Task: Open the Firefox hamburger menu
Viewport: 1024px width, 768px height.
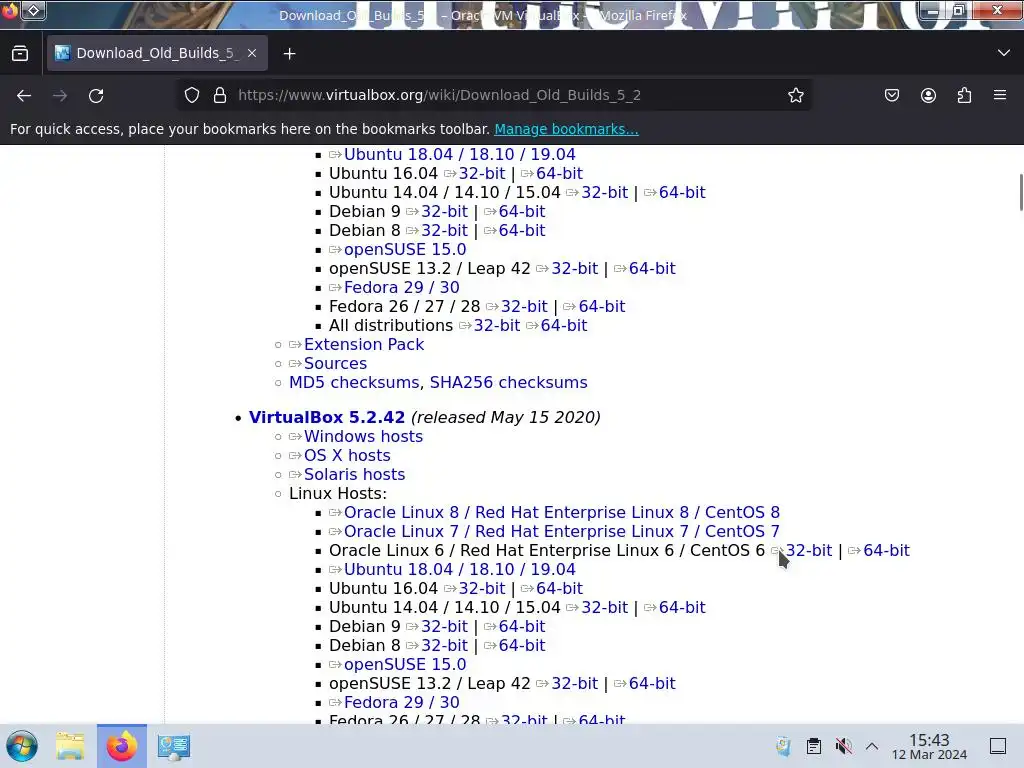Action: click(x=1000, y=95)
